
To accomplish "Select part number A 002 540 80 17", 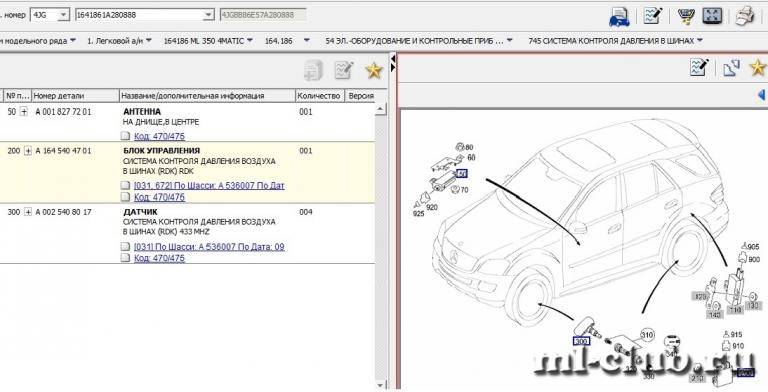I will pyautogui.click(x=63, y=212).
